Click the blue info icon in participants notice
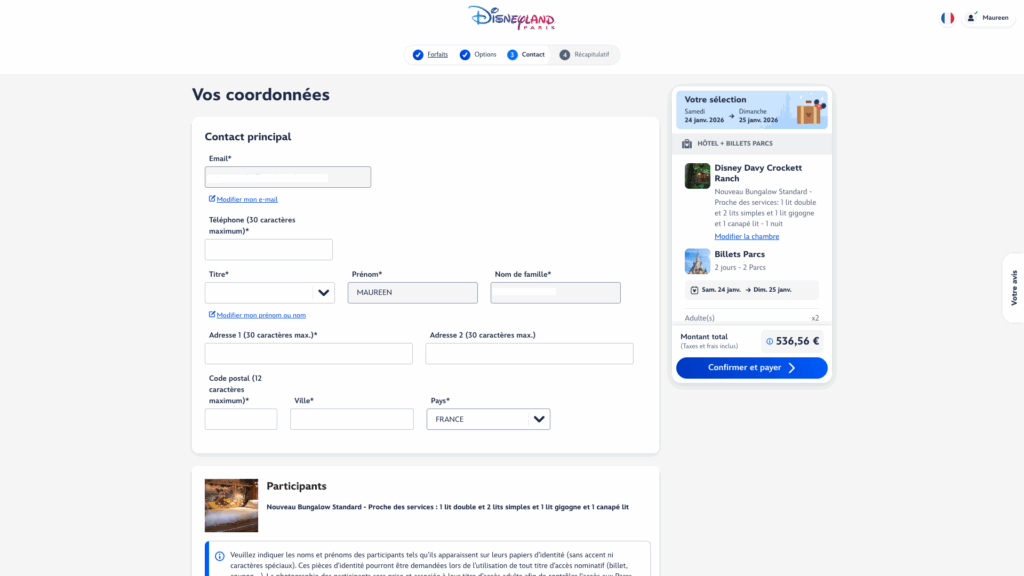 (x=219, y=556)
